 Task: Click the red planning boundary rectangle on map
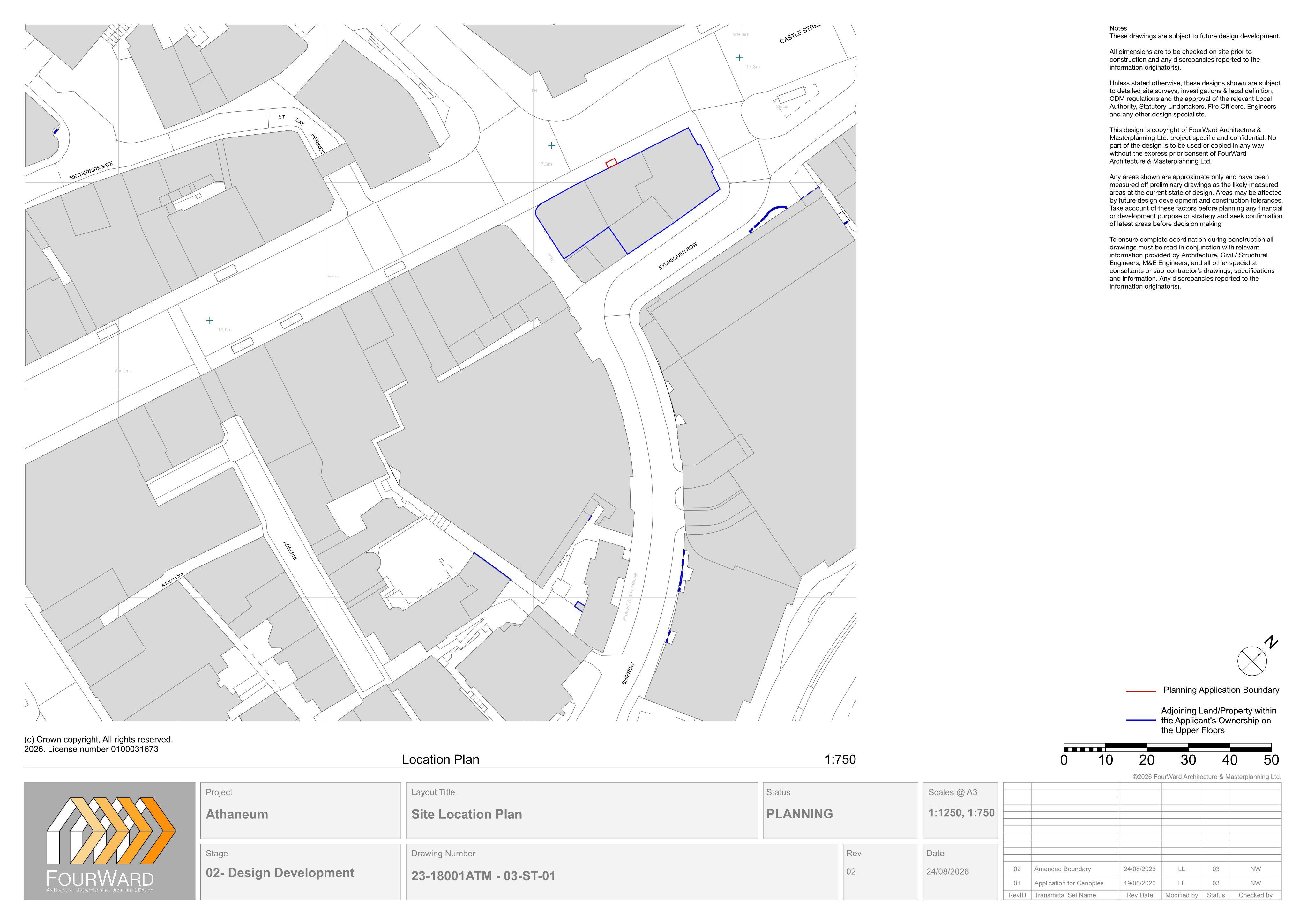coord(611,163)
